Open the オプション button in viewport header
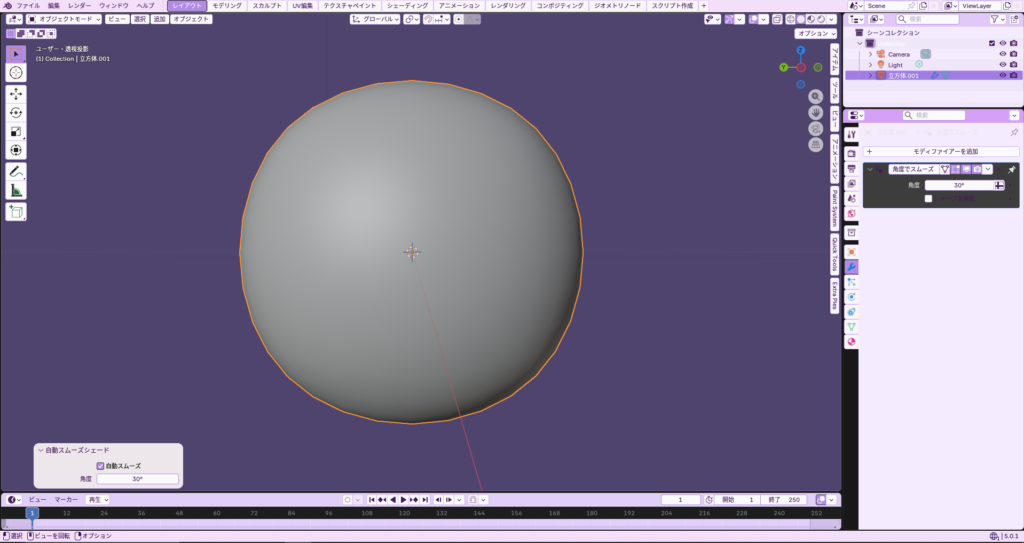Image resolution: width=1024 pixels, height=543 pixels. click(815, 33)
